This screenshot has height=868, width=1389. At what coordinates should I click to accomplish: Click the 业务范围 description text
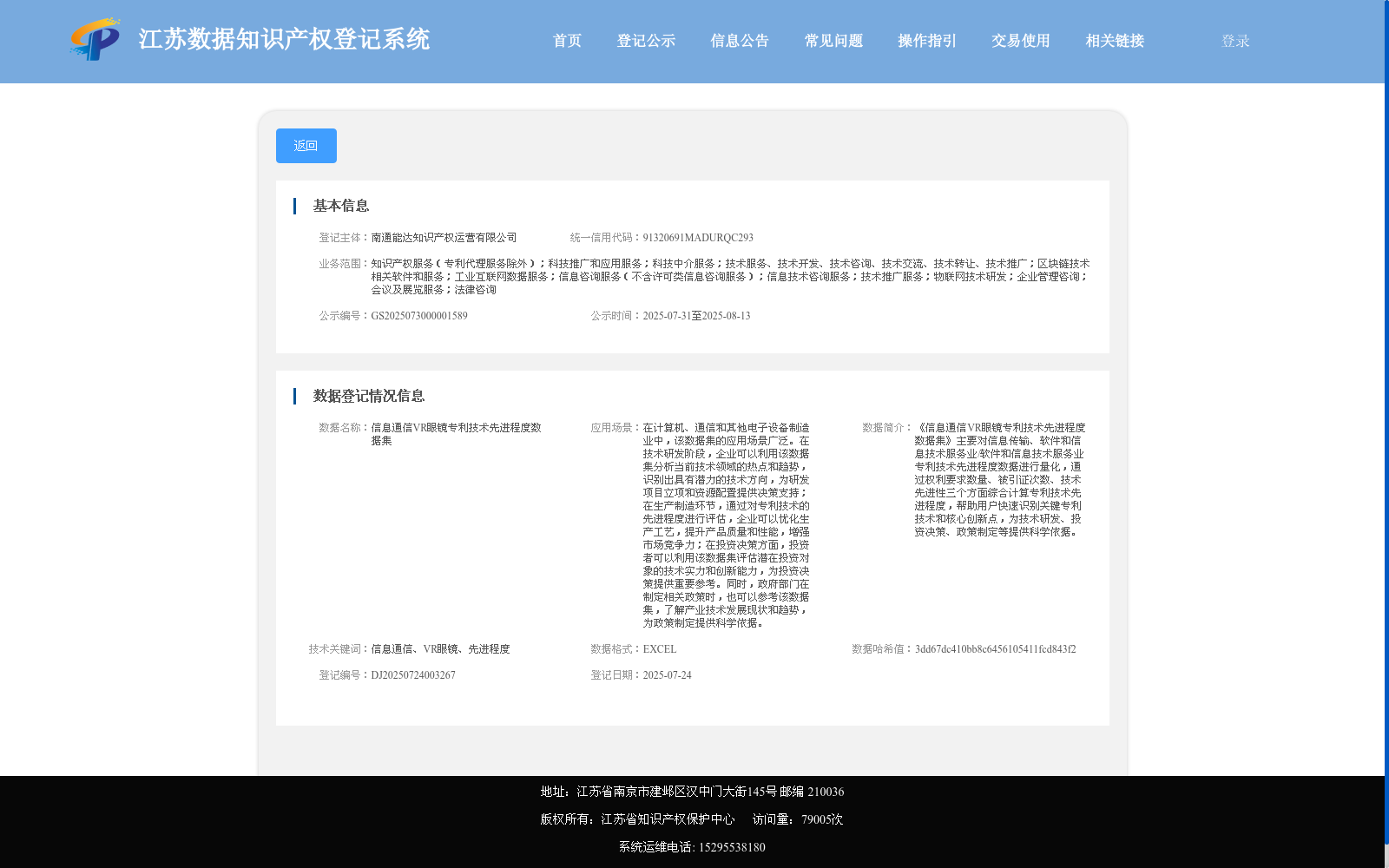point(730,277)
